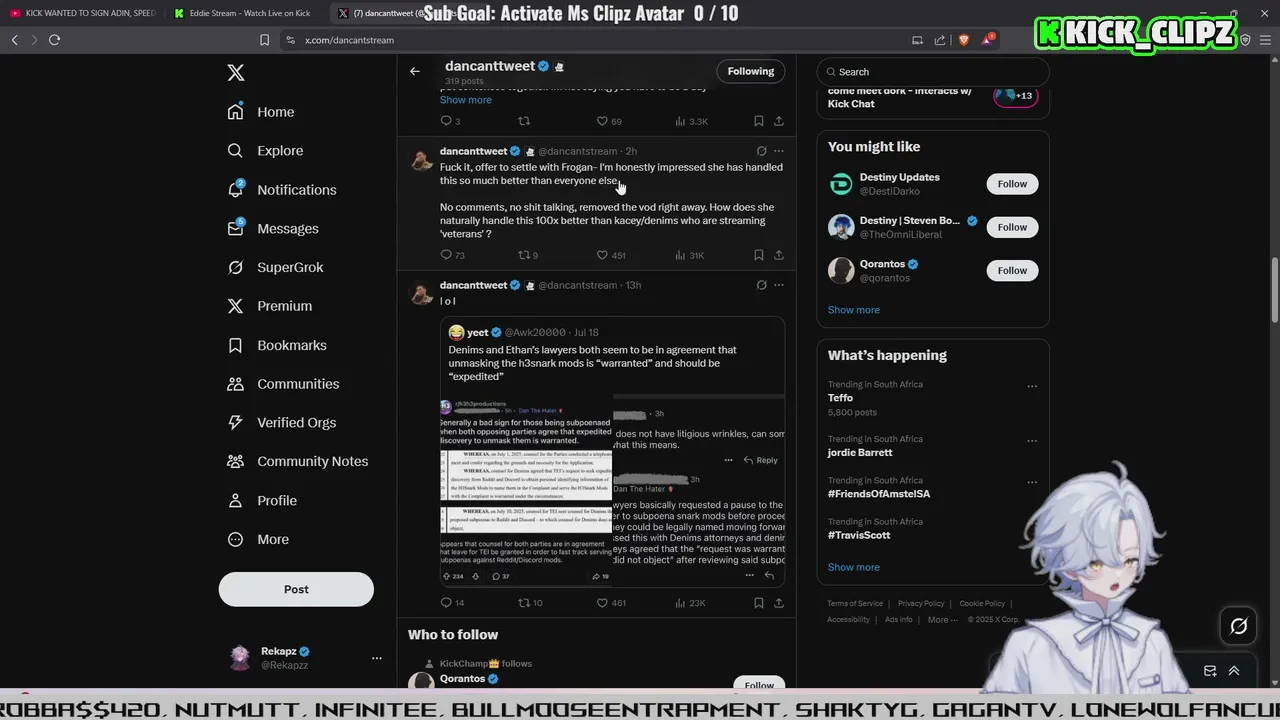Open the Terms of Service link
The height and width of the screenshot is (720, 1280).
(855, 604)
